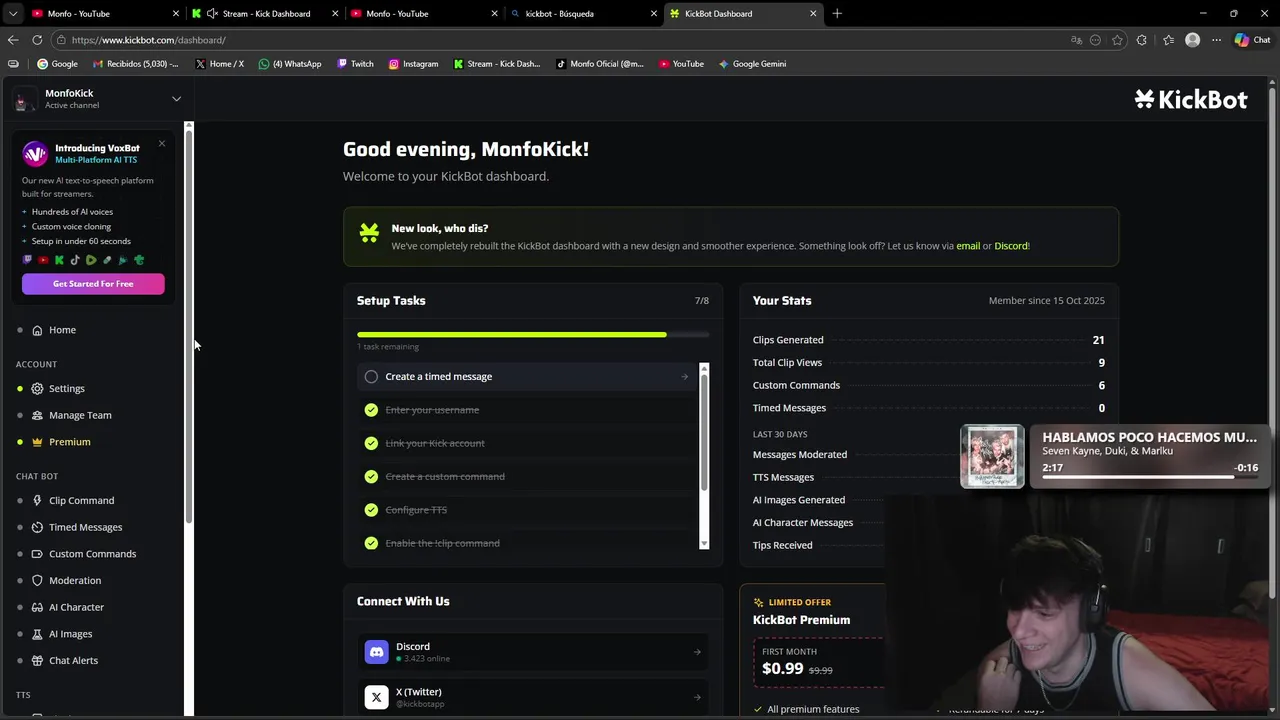1280x720 pixels.
Task: Click the Member since 15 Oct 2025 text
Action: 1046,301
